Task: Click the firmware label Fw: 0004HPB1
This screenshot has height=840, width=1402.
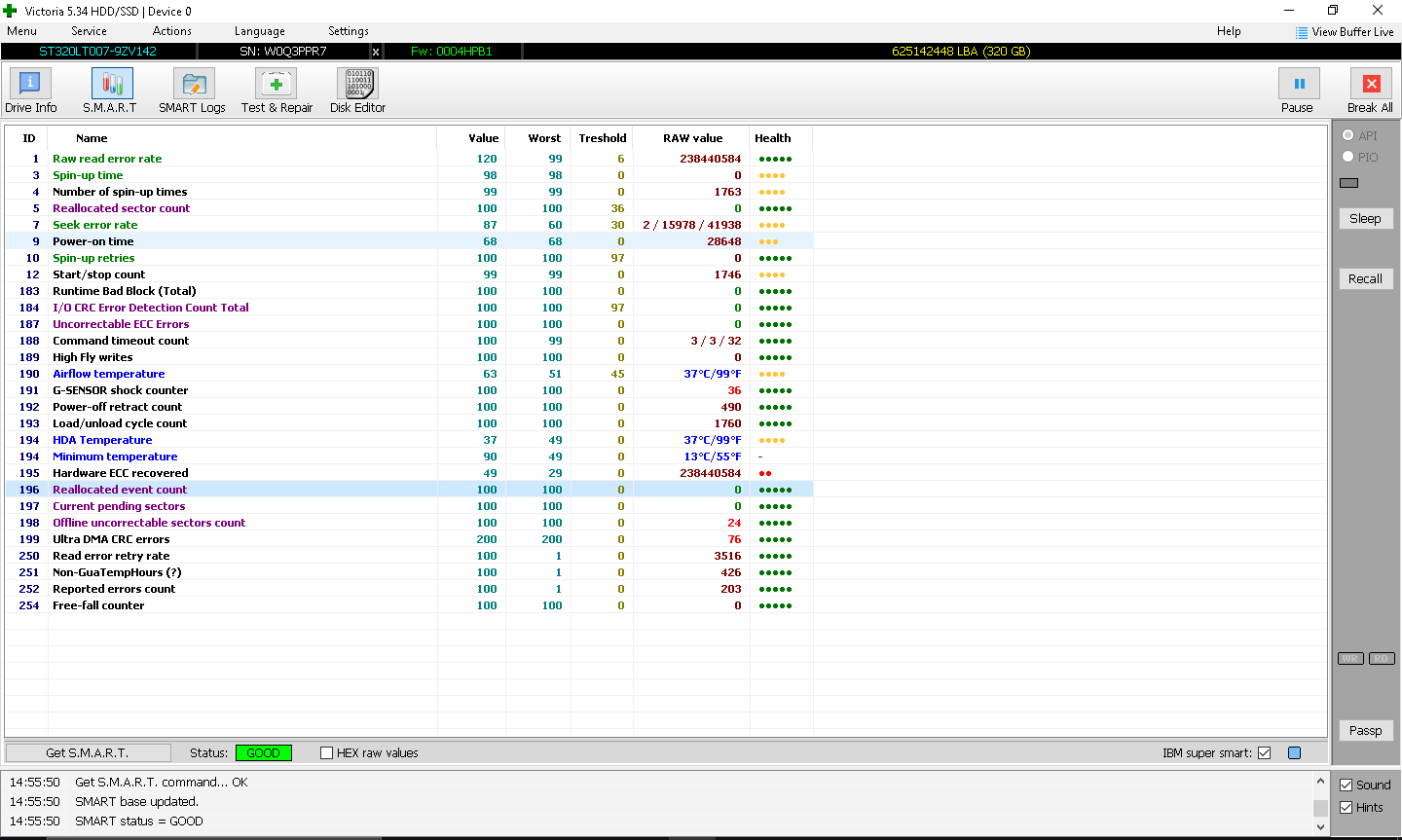Action: point(452,52)
